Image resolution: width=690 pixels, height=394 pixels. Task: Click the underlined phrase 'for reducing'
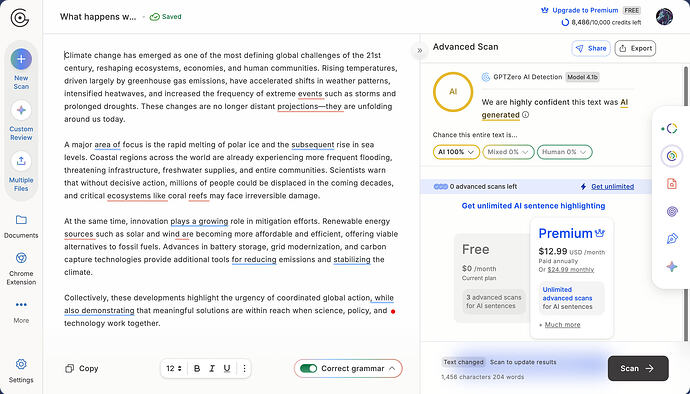pos(254,259)
